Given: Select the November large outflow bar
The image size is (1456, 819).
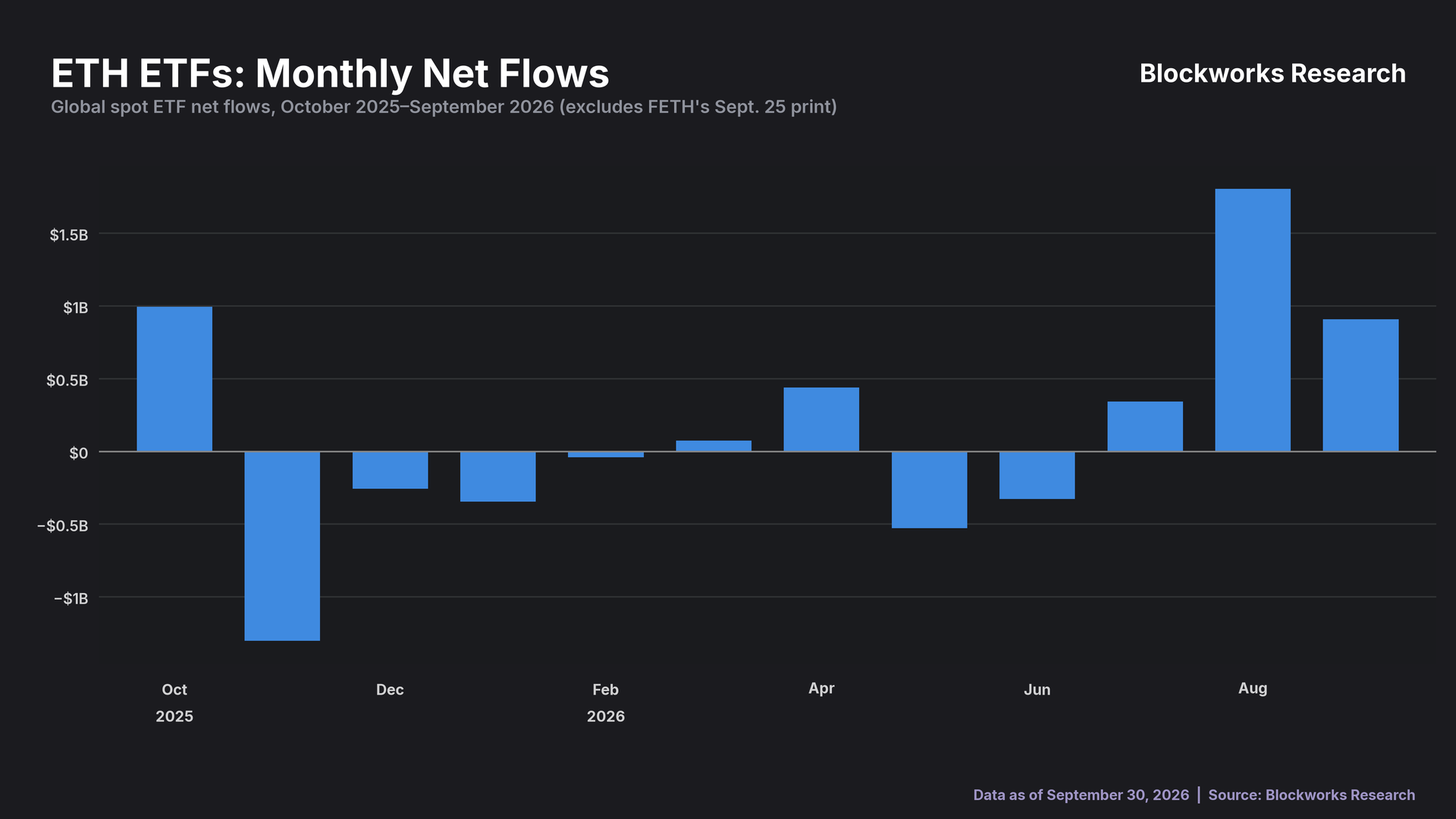Looking at the screenshot, I should [282, 546].
